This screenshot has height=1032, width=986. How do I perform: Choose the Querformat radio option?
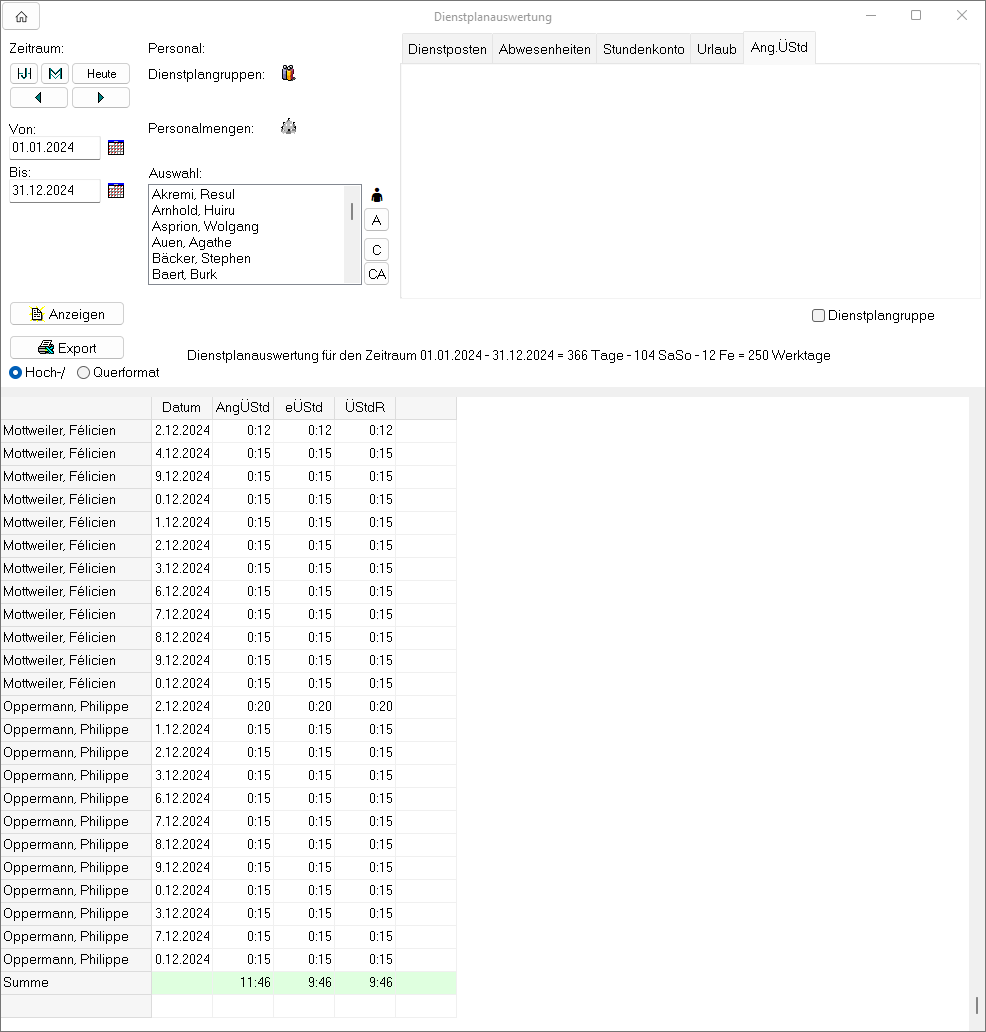pyautogui.click(x=84, y=373)
